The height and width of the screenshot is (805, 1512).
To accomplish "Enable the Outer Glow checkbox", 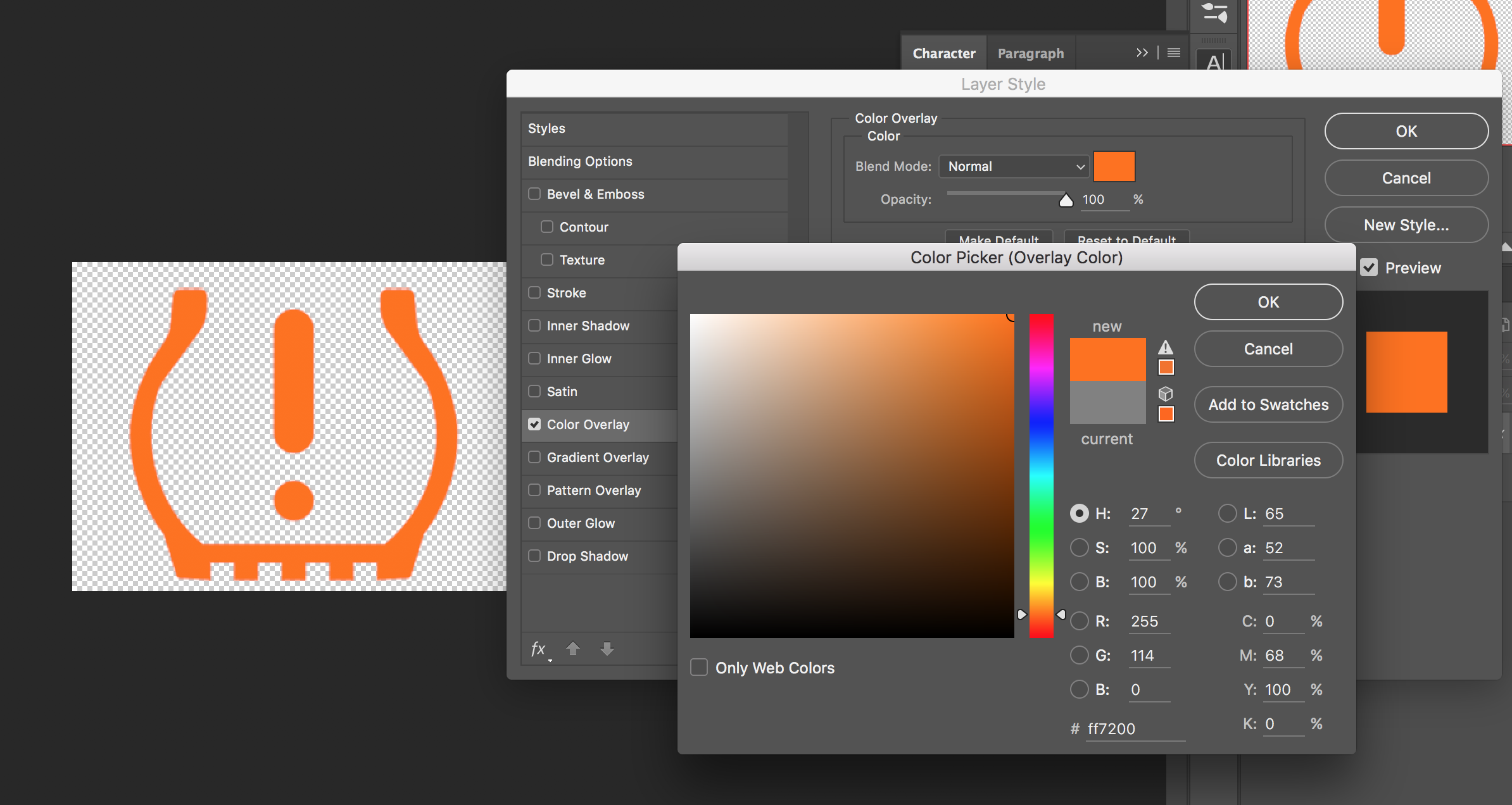I will (534, 523).
